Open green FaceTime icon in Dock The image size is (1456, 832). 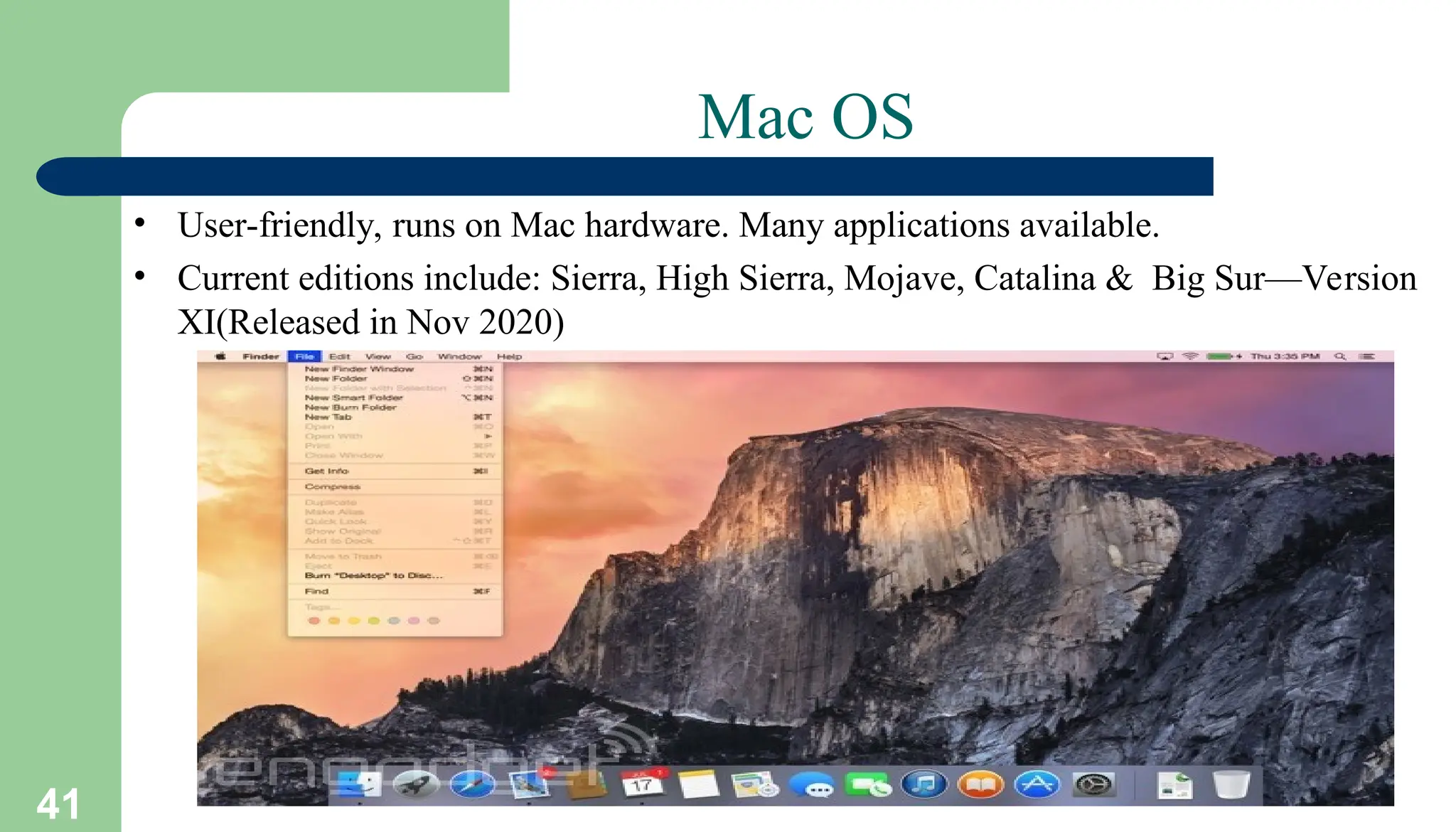(x=868, y=785)
